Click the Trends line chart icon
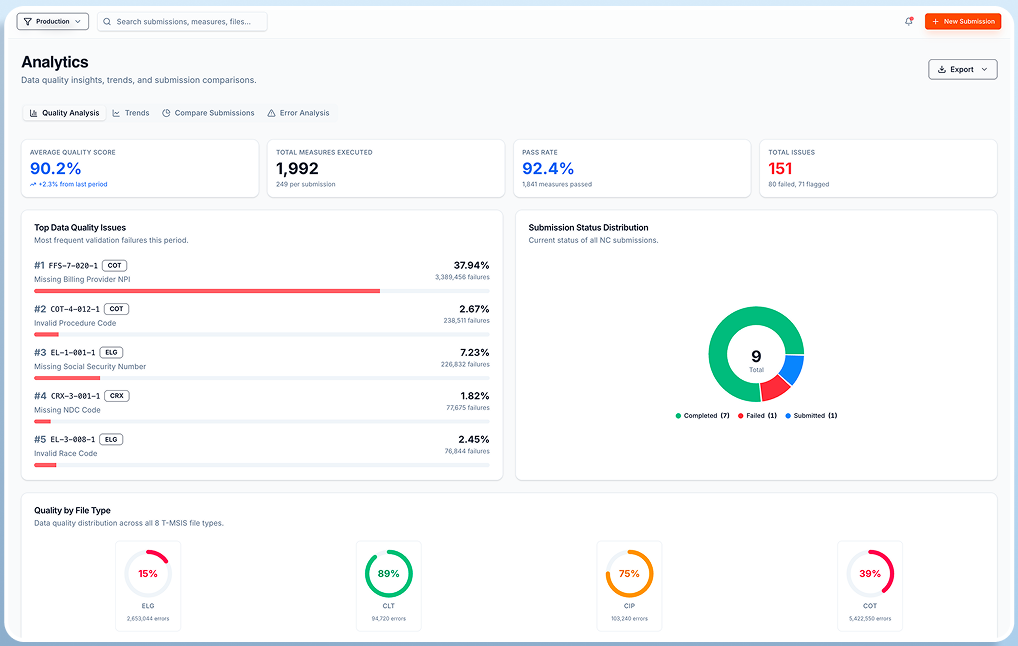 coord(116,113)
